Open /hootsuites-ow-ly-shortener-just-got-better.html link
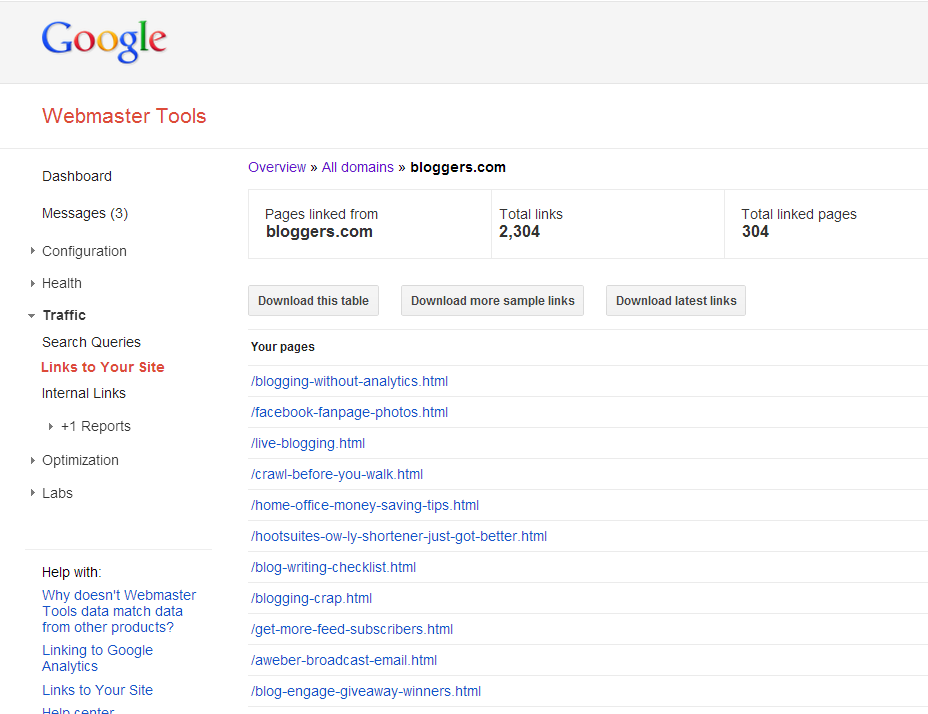Image resolution: width=928 pixels, height=714 pixels. [x=399, y=536]
